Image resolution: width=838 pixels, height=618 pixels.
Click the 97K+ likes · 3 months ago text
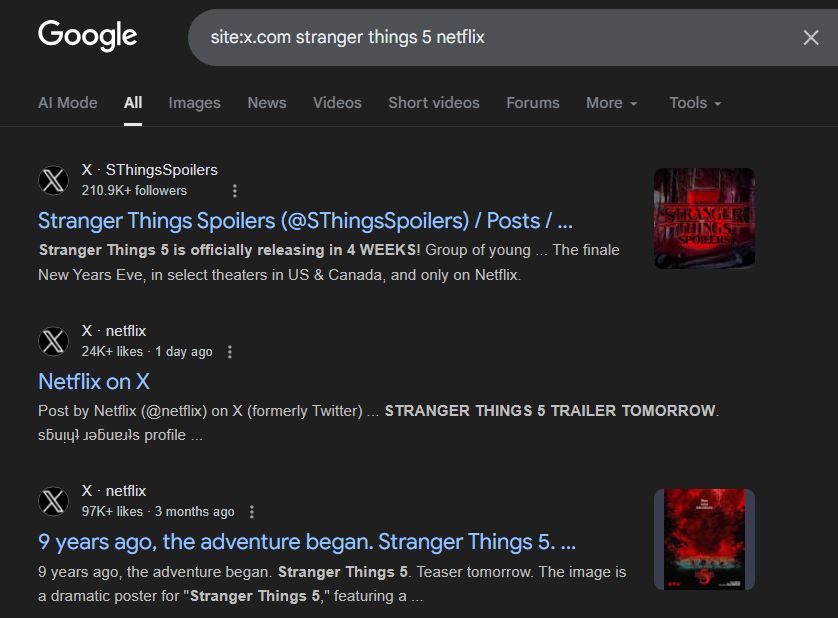click(x=158, y=512)
